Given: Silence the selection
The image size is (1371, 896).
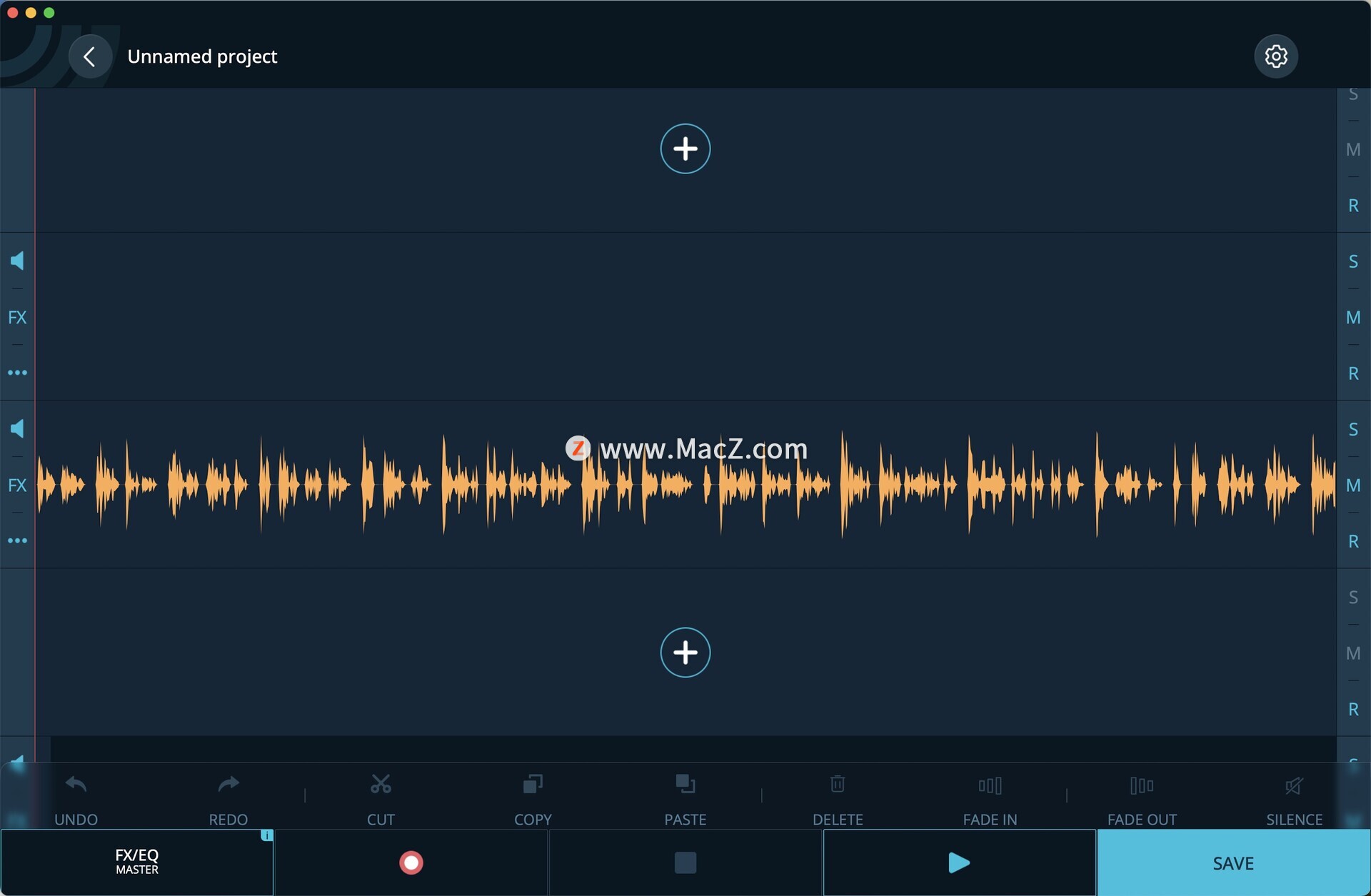Looking at the screenshot, I should coord(1294,800).
